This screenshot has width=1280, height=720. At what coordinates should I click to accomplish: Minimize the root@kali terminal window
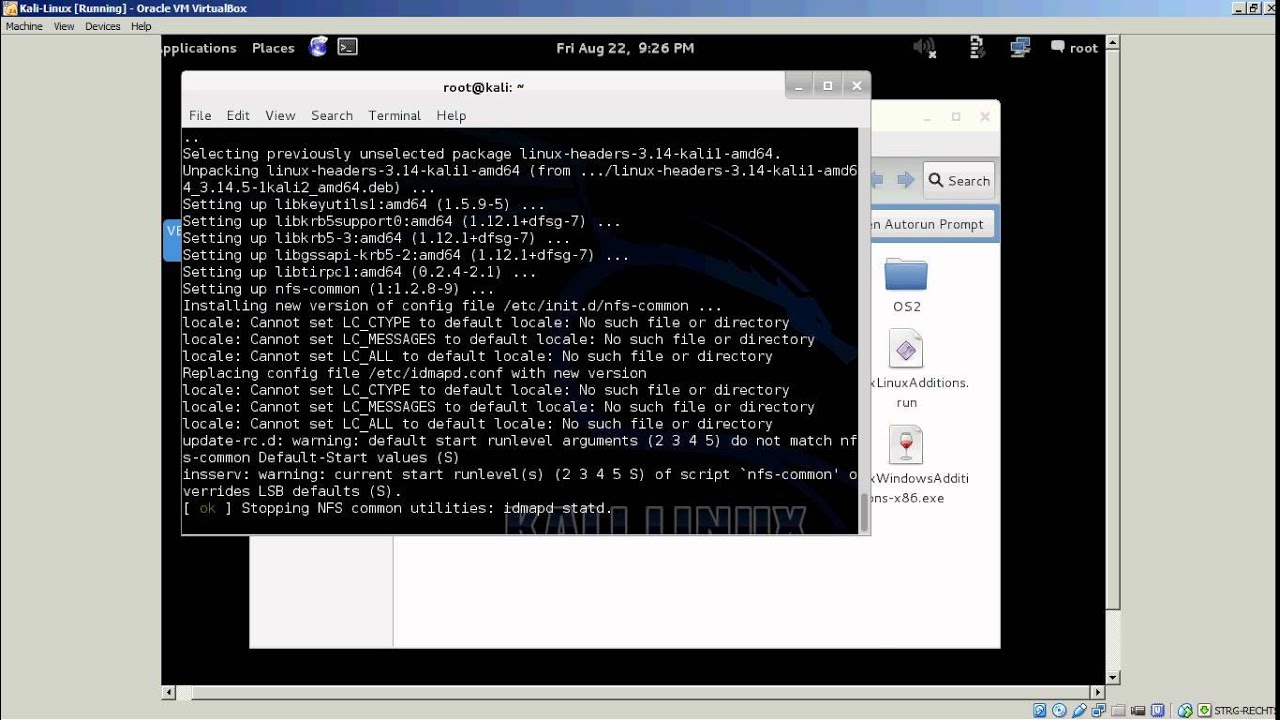click(799, 86)
